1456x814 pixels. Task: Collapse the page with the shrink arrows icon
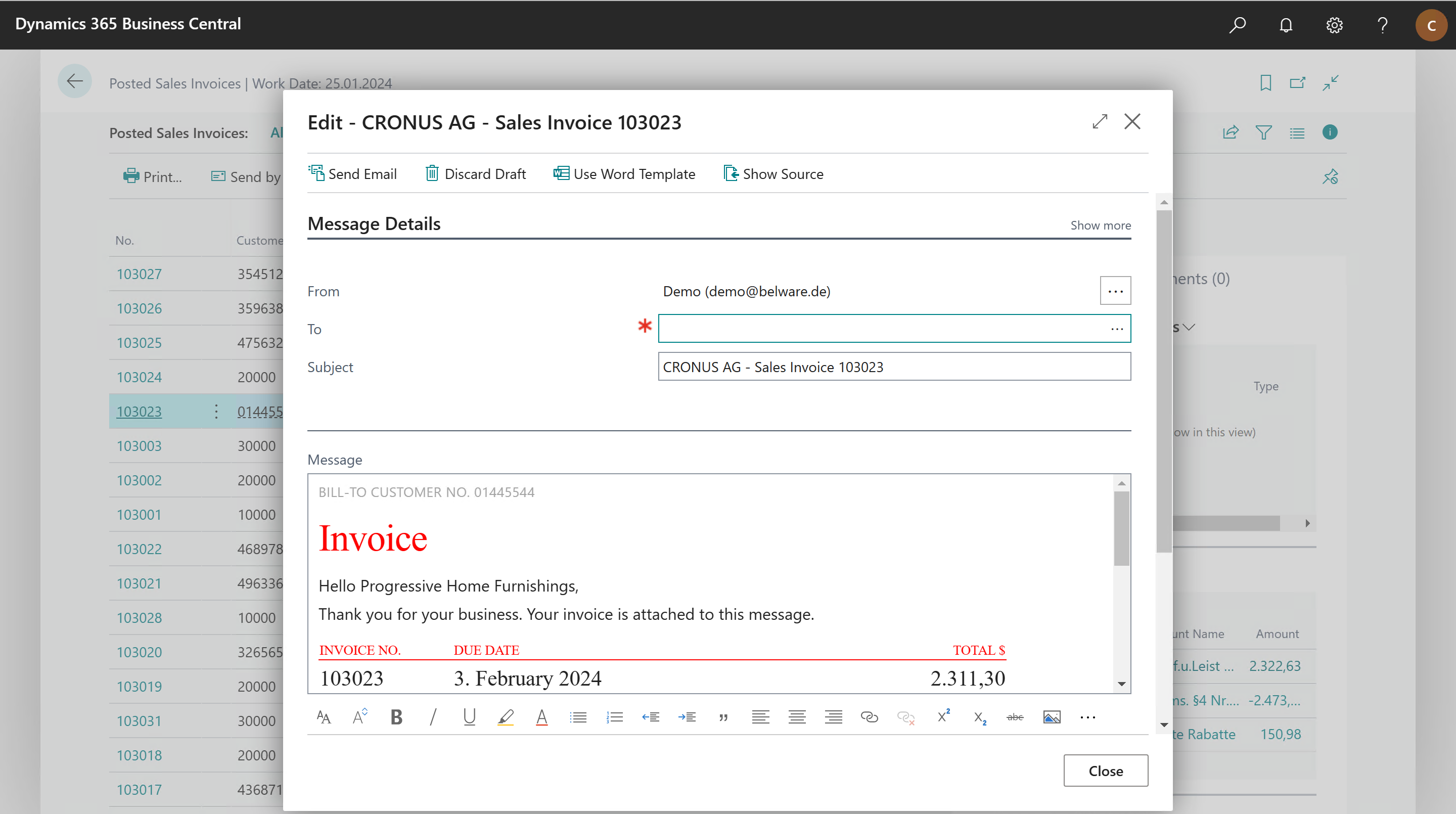(1331, 82)
